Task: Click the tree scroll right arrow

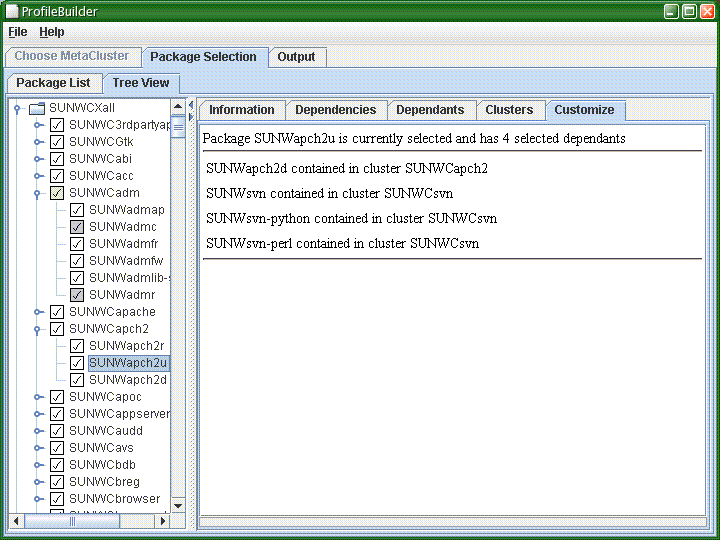Action: pyautogui.click(x=163, y=521)
